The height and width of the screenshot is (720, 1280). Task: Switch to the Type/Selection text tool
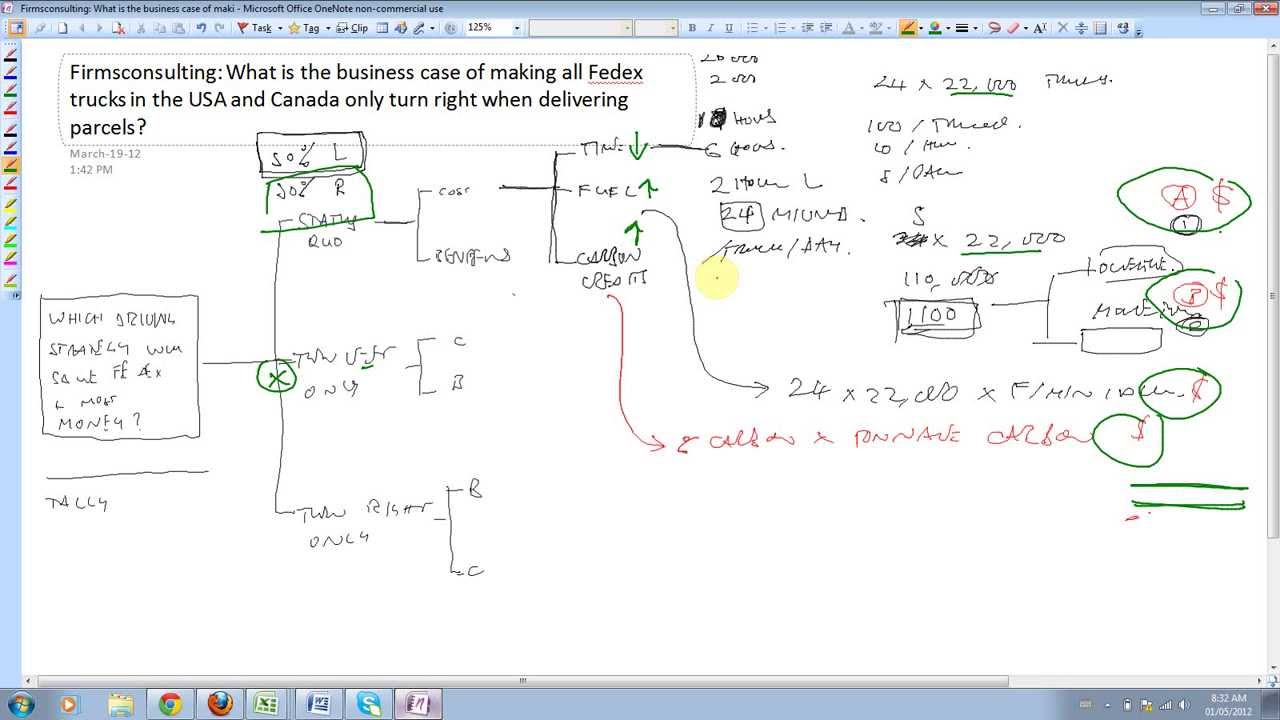click(x=1040, y=28)
